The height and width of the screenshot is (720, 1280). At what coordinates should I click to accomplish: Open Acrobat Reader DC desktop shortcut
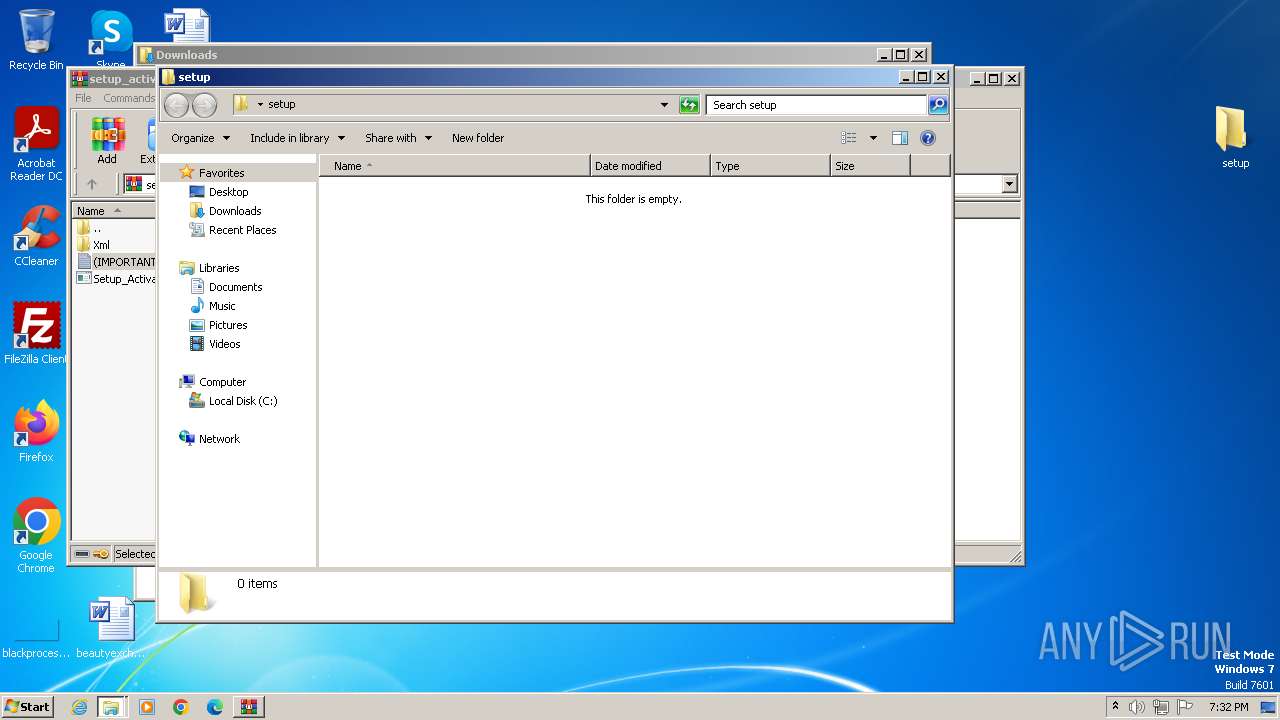(x=36, y=145)
